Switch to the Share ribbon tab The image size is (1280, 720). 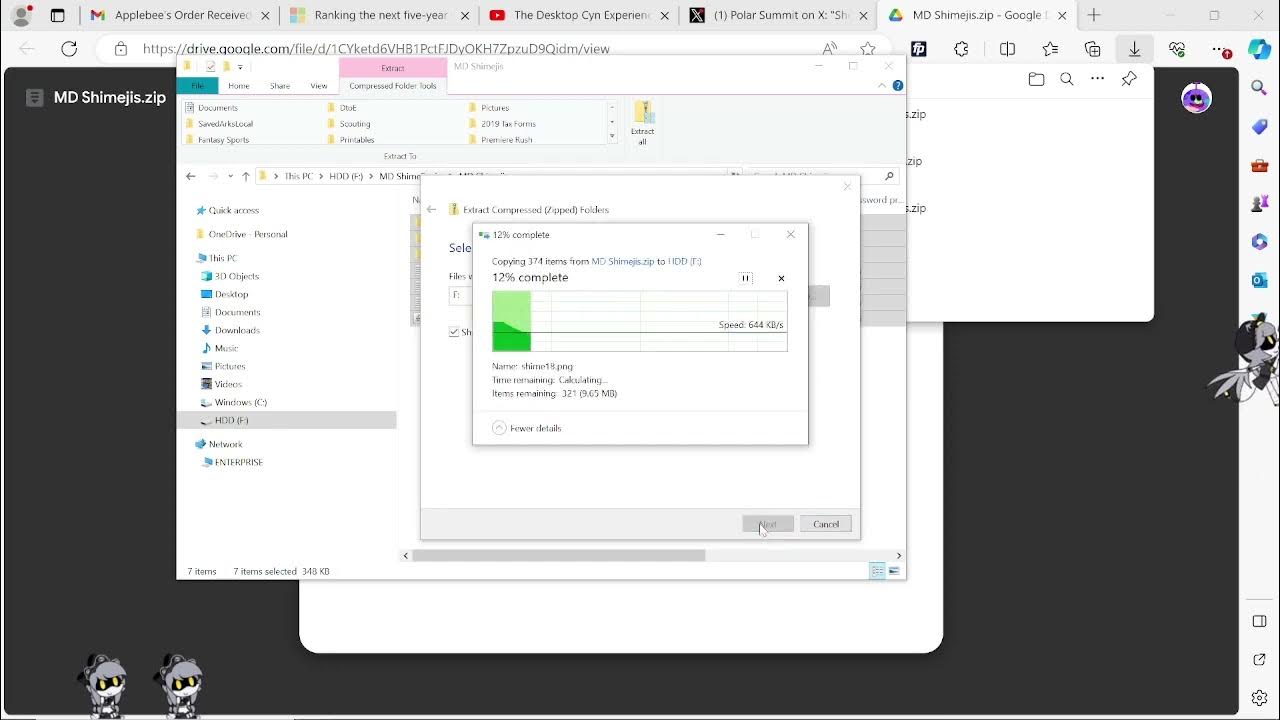pos(280,86)
